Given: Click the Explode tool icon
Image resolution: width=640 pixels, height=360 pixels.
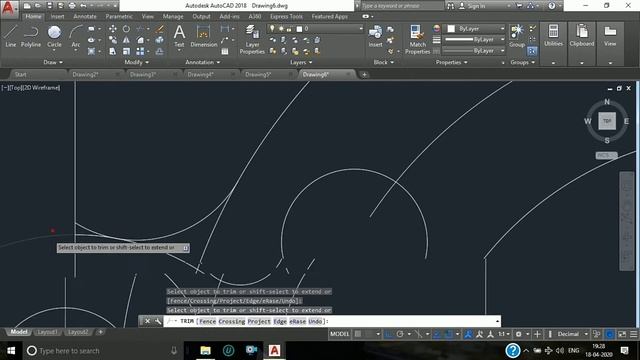Looking at the screenshot, I should pyautogui.click(x=160, y=40).
